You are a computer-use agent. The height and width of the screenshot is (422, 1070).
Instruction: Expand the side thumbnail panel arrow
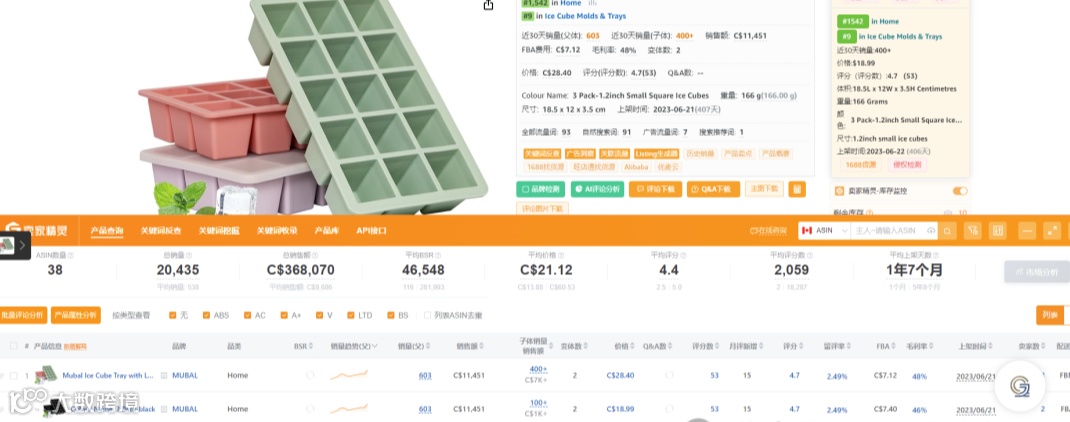[22, 244]
